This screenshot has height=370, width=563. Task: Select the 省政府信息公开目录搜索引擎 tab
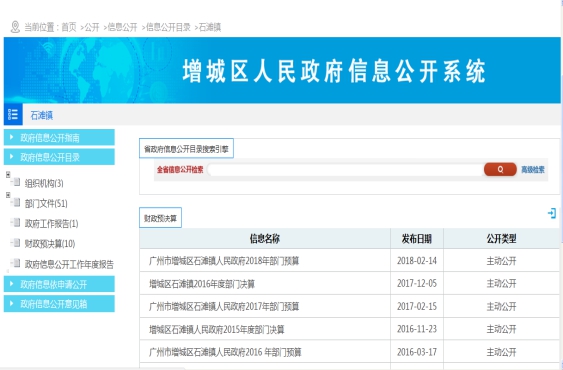(x=186, y=148)
